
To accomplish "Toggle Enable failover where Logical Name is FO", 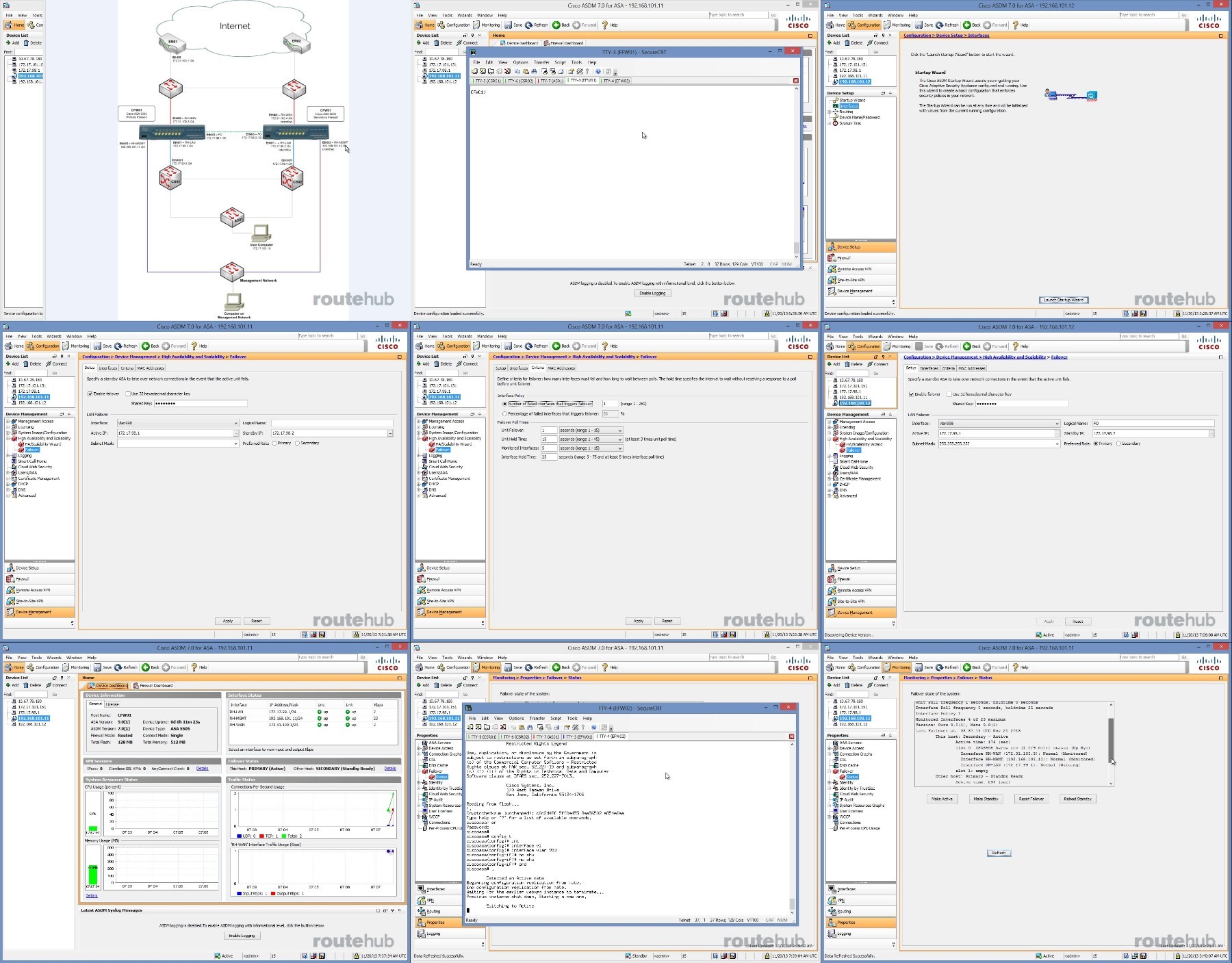I will pos(912,394).
